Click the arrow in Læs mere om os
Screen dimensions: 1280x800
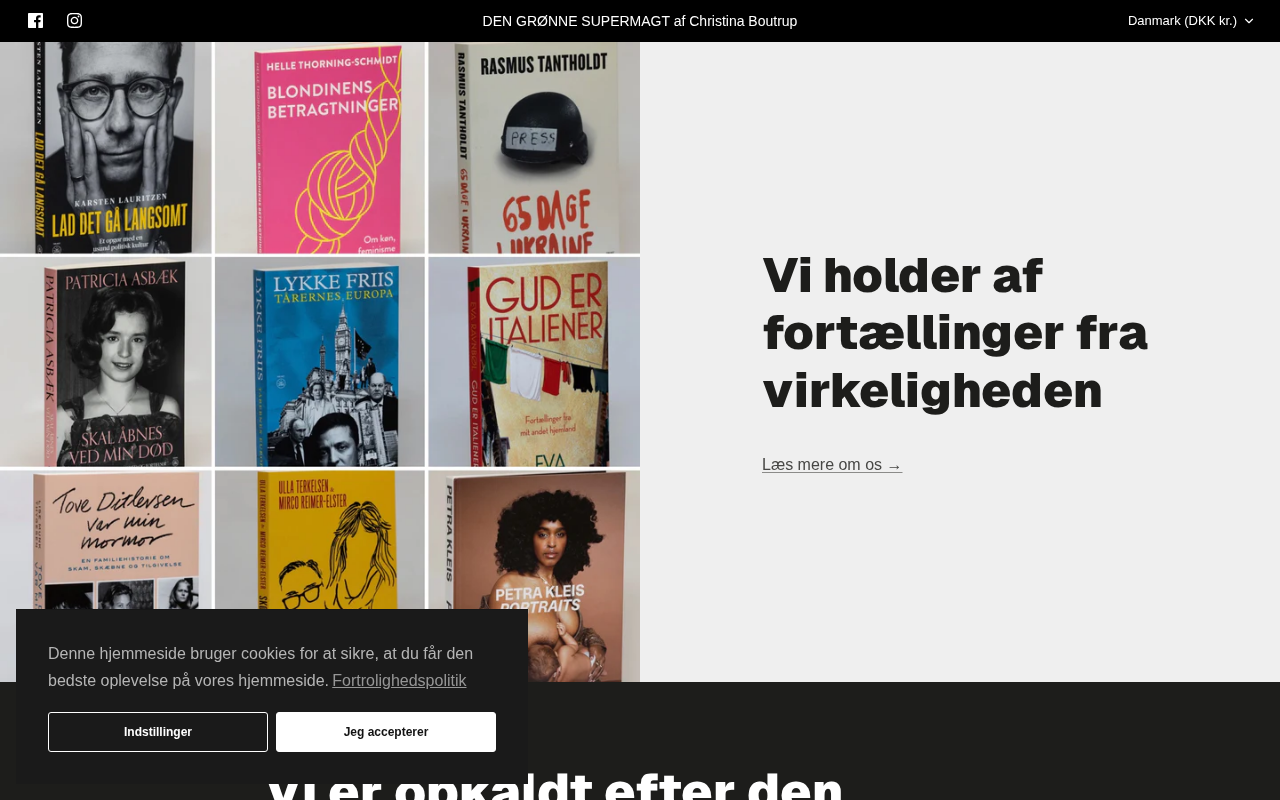tap(894, 466)
